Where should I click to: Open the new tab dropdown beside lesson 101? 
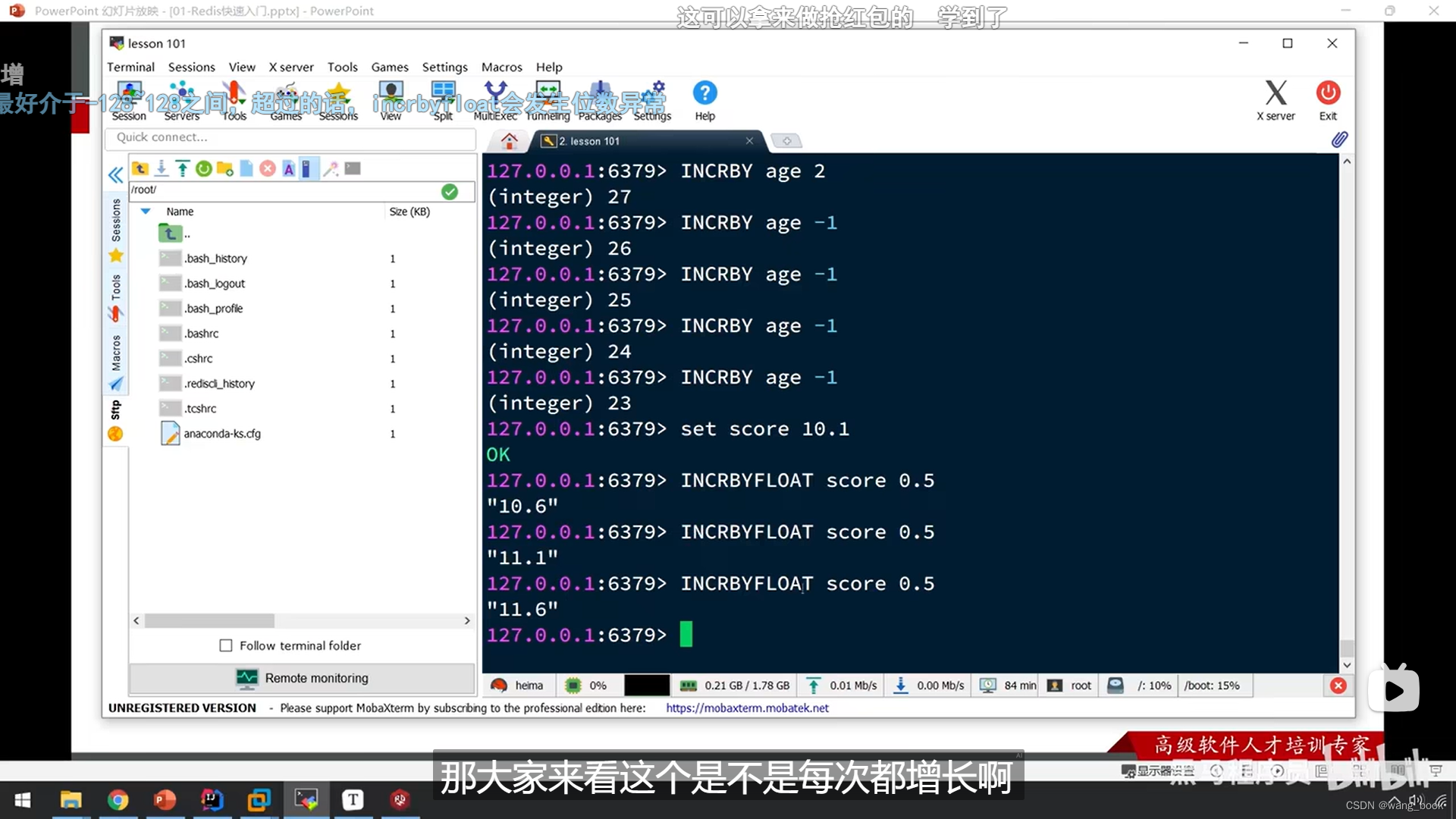click(787, 141)
